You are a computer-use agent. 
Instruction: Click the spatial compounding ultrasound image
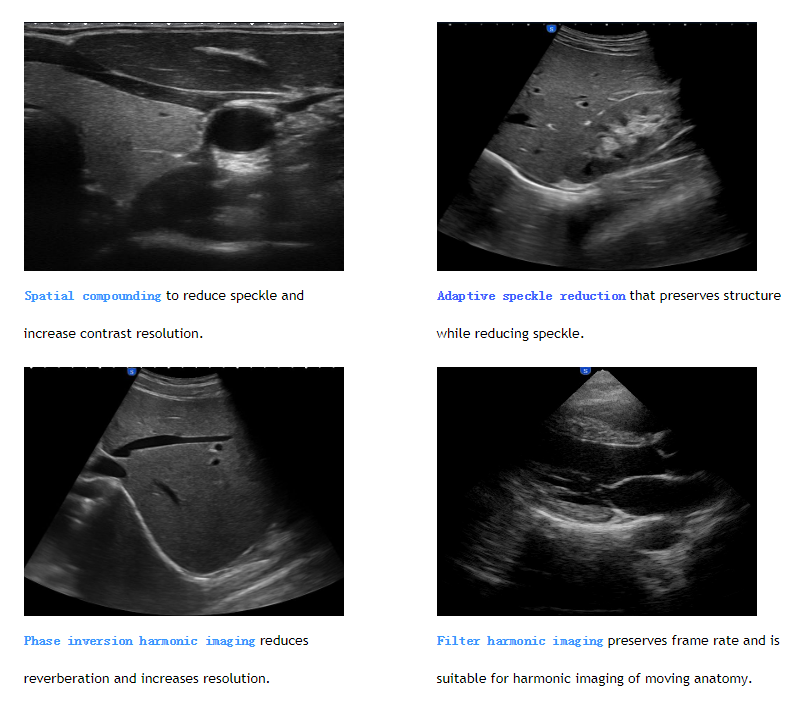tap(184, 147)
